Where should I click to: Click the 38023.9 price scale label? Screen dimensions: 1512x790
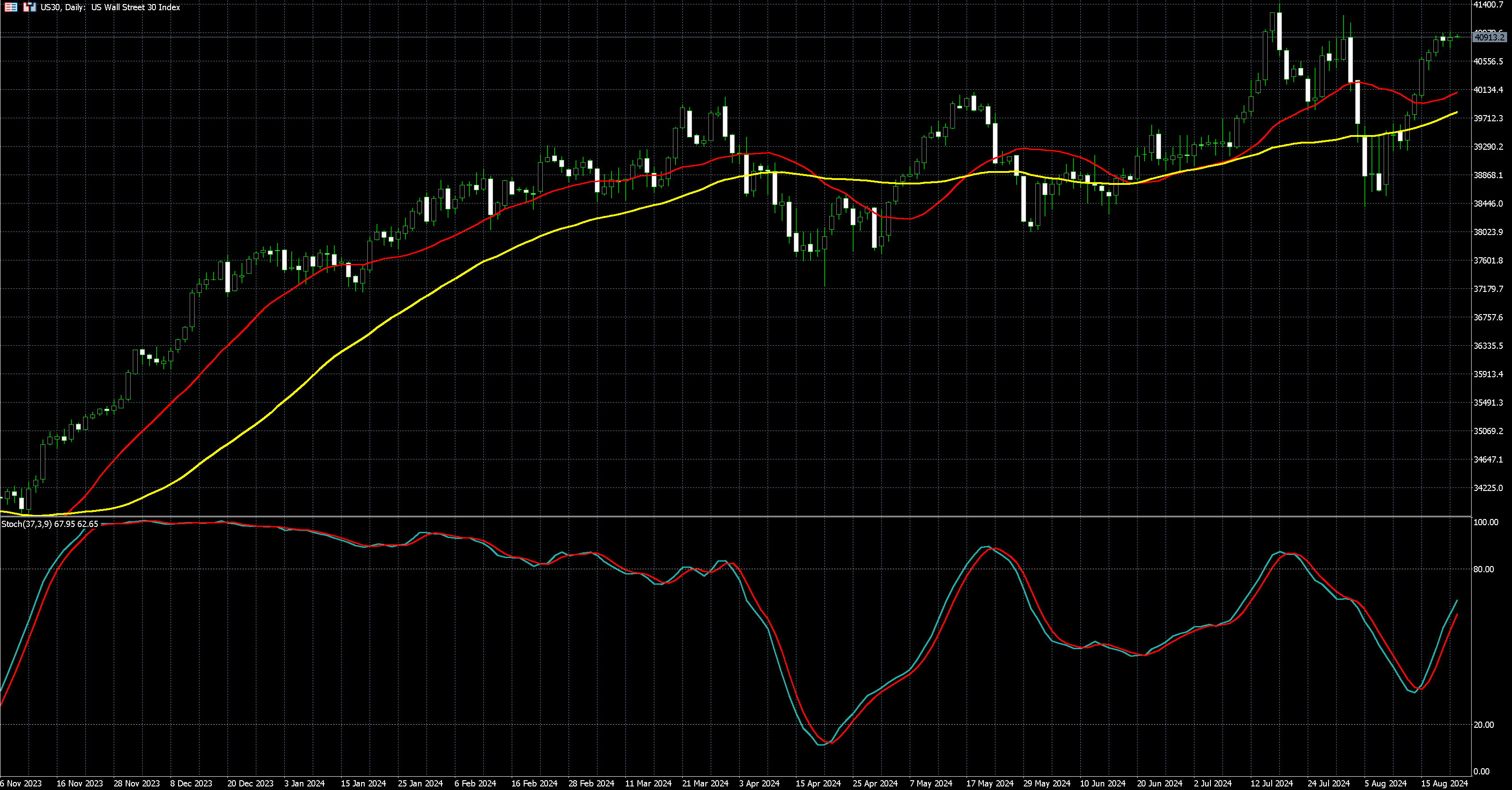[1488, 232]
